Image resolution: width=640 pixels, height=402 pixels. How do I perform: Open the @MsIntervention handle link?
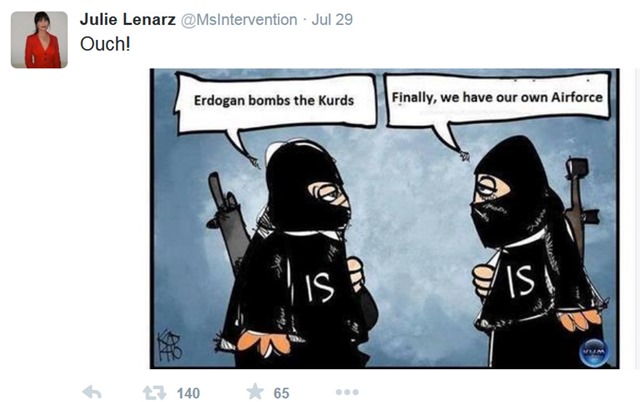[239, 20]
